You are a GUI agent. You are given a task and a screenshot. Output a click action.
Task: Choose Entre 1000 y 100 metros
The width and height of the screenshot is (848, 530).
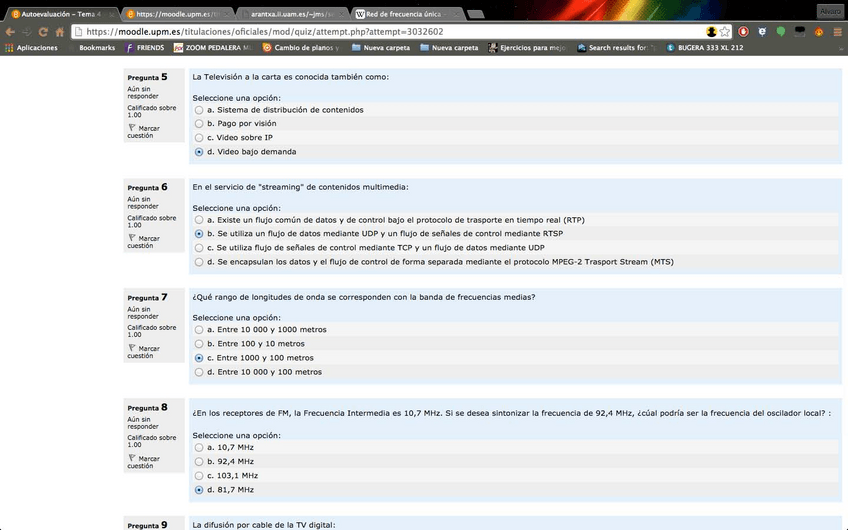tap(199, 358)
